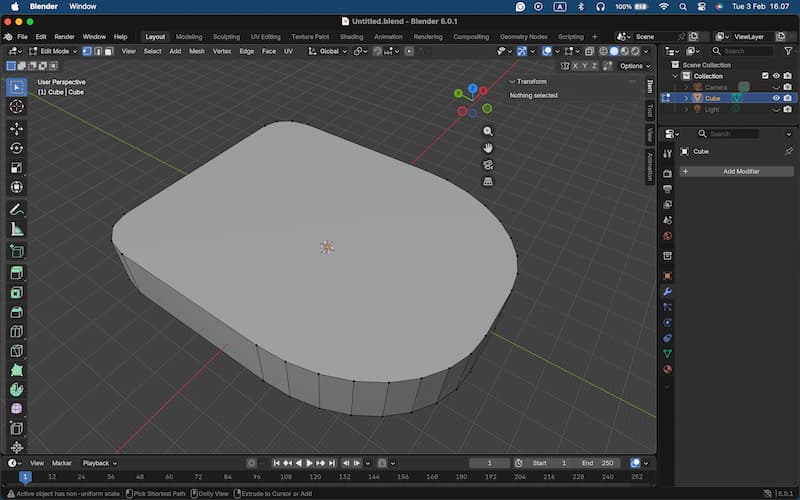Screen dimensions: 800x500
Task: Click the End frame field showing 250
Action: [x=601, y=463]
